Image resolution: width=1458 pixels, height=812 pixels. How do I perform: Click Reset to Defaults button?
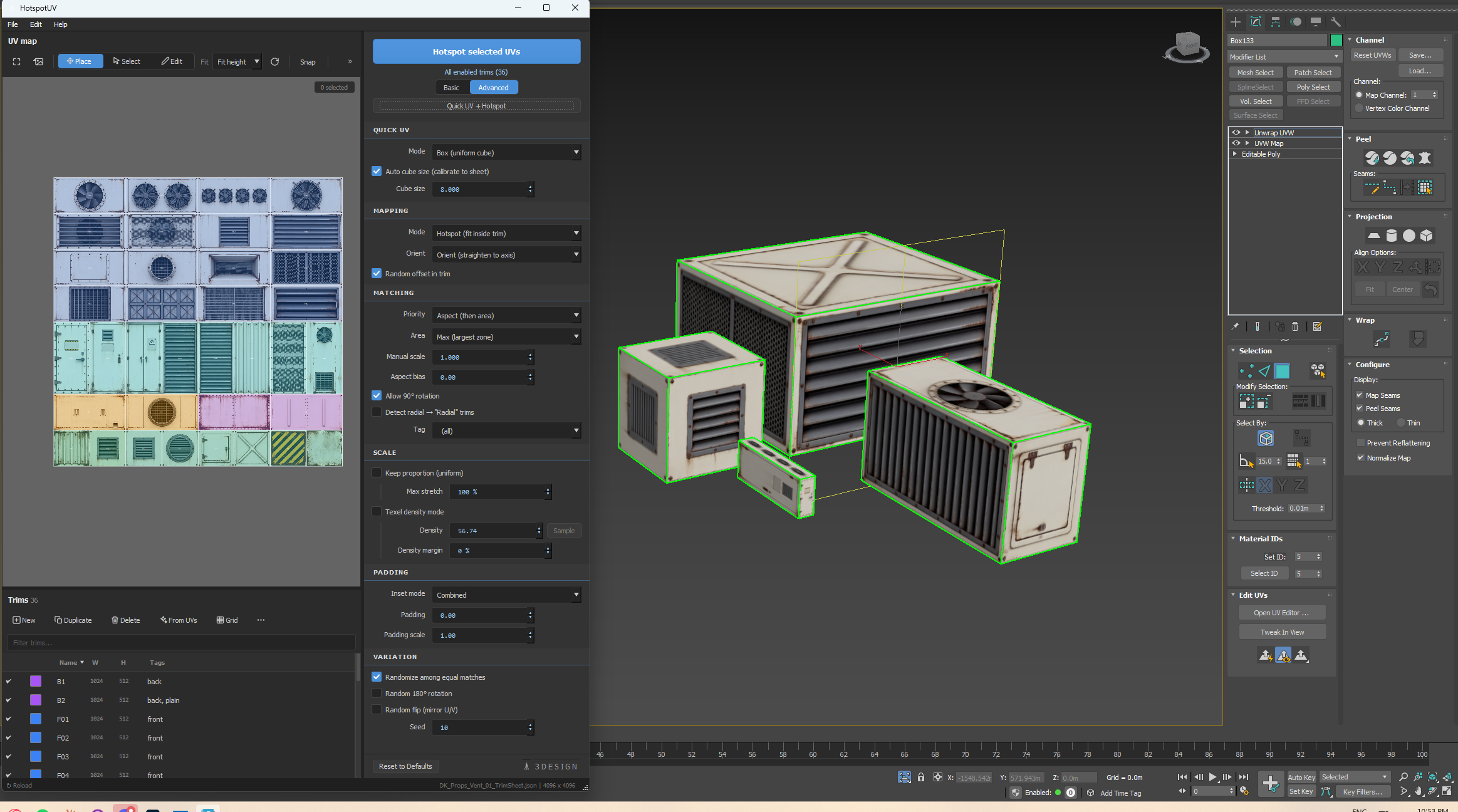405,766
